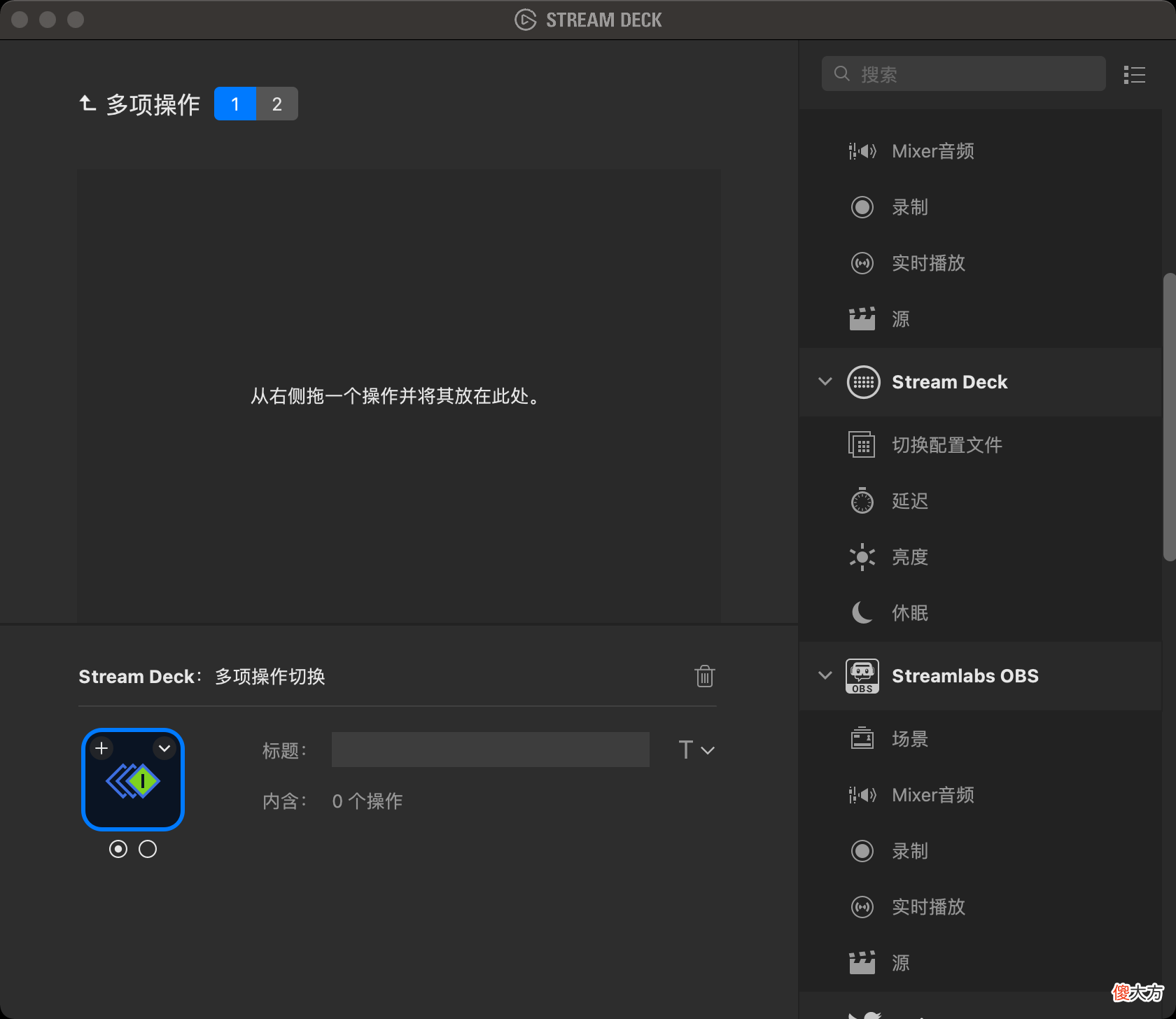
Task: Select the 录制 action under Streamlabs OBS
Action: tap(980, 851)
